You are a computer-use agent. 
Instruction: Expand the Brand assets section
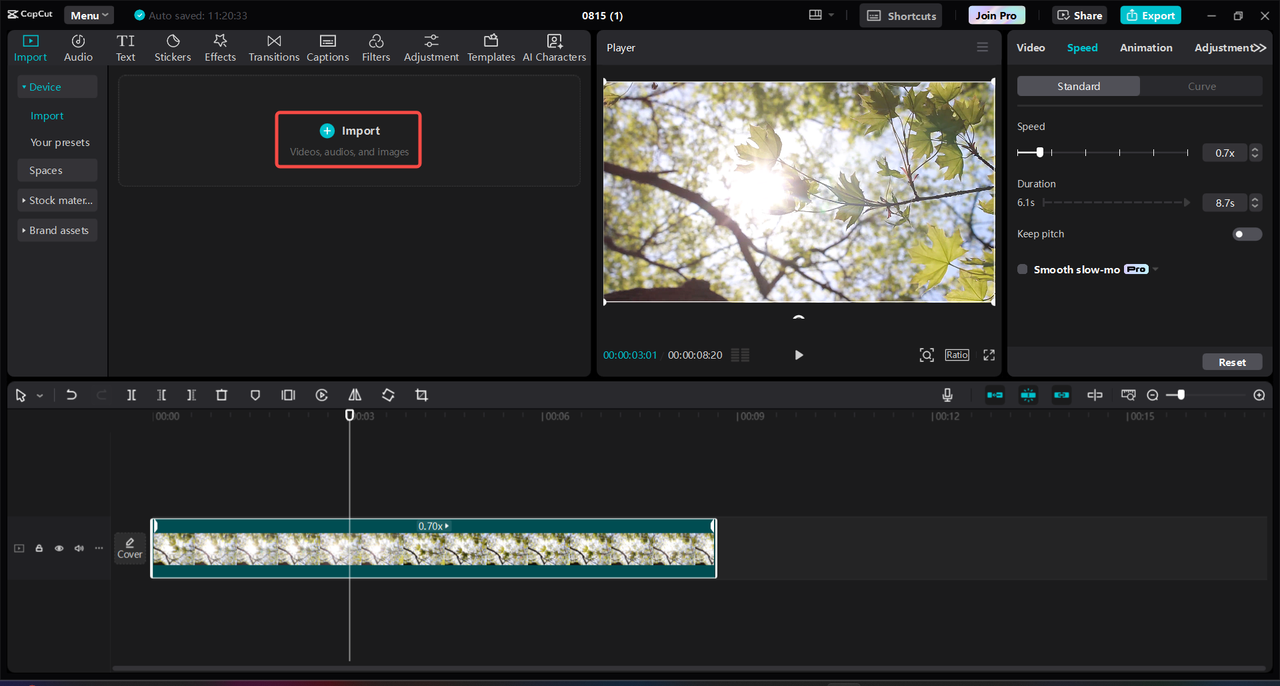pos(57,230)
